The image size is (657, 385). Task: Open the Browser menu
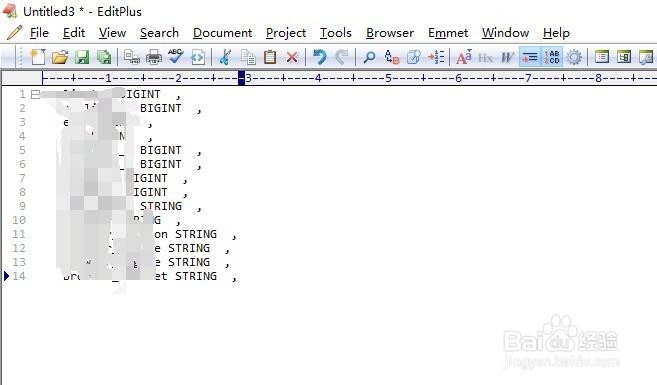point(390,33)
